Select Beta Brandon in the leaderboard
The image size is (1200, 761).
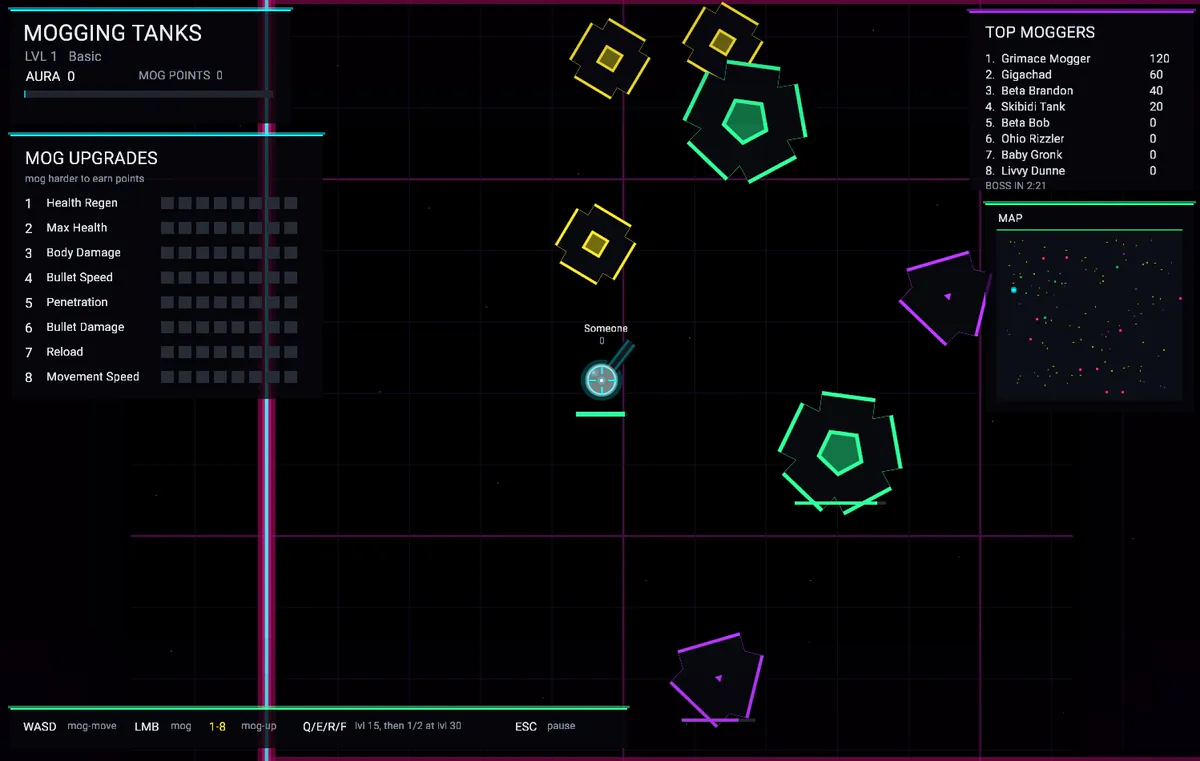(1077, 91)
